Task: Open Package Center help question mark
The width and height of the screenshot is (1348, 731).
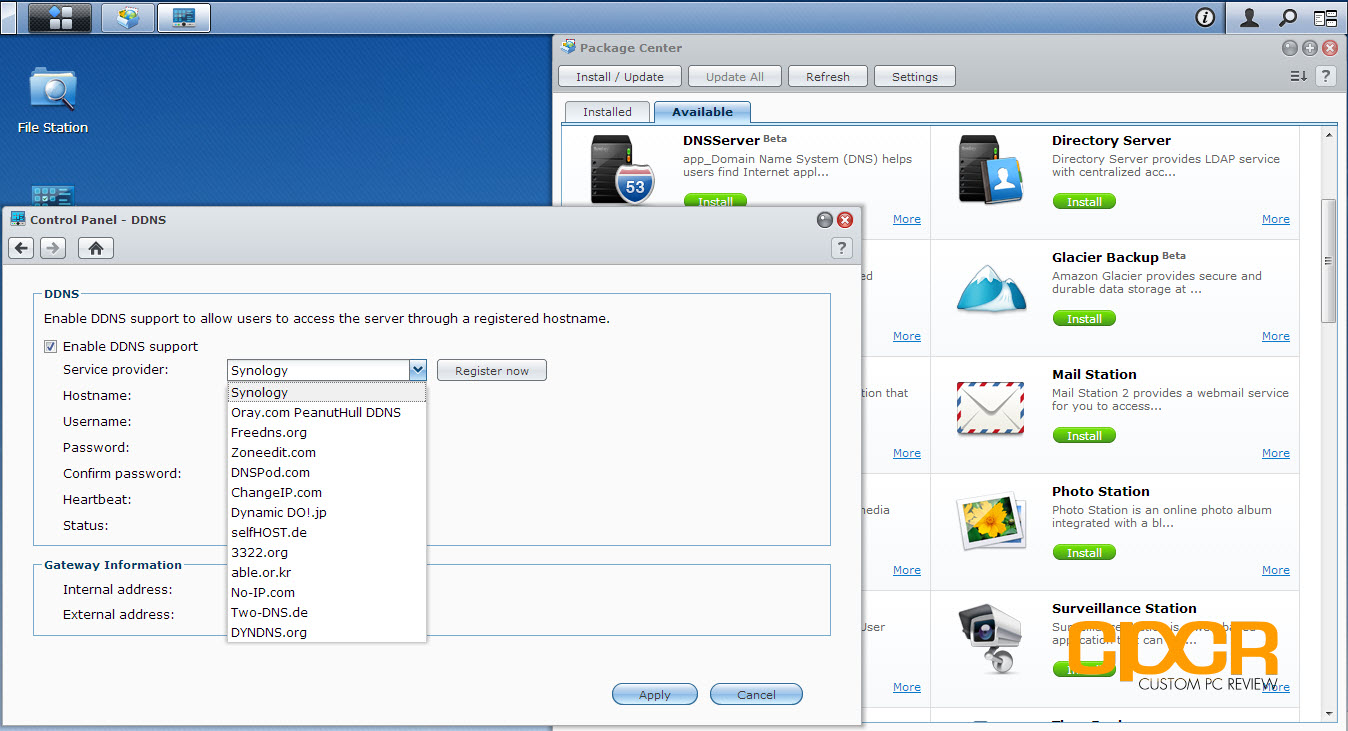Action: pos(1325,76)
